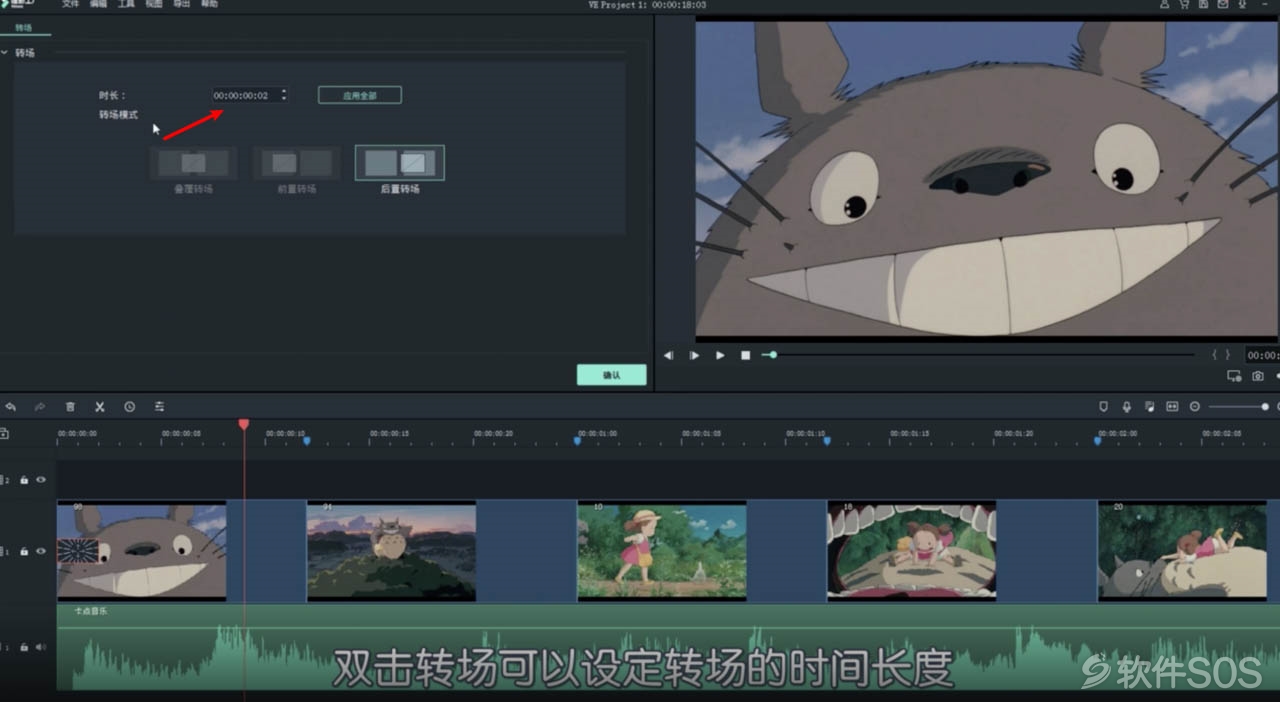
Task: Click the zoom-to-fit timeline icon
Action: pyautogui.click(x=1172, y=407)
